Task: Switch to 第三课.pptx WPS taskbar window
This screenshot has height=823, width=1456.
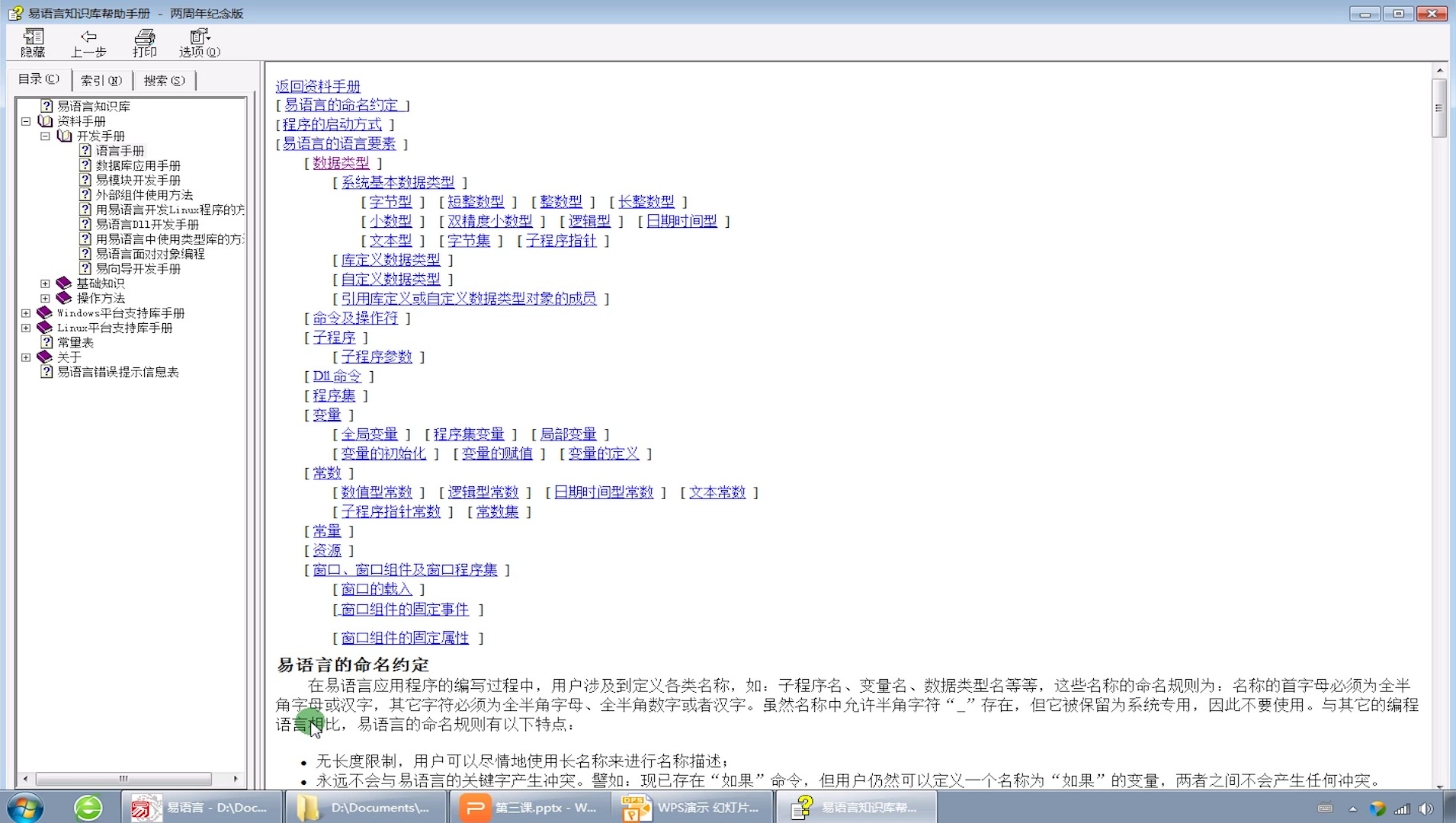Action: pos(530,807)
